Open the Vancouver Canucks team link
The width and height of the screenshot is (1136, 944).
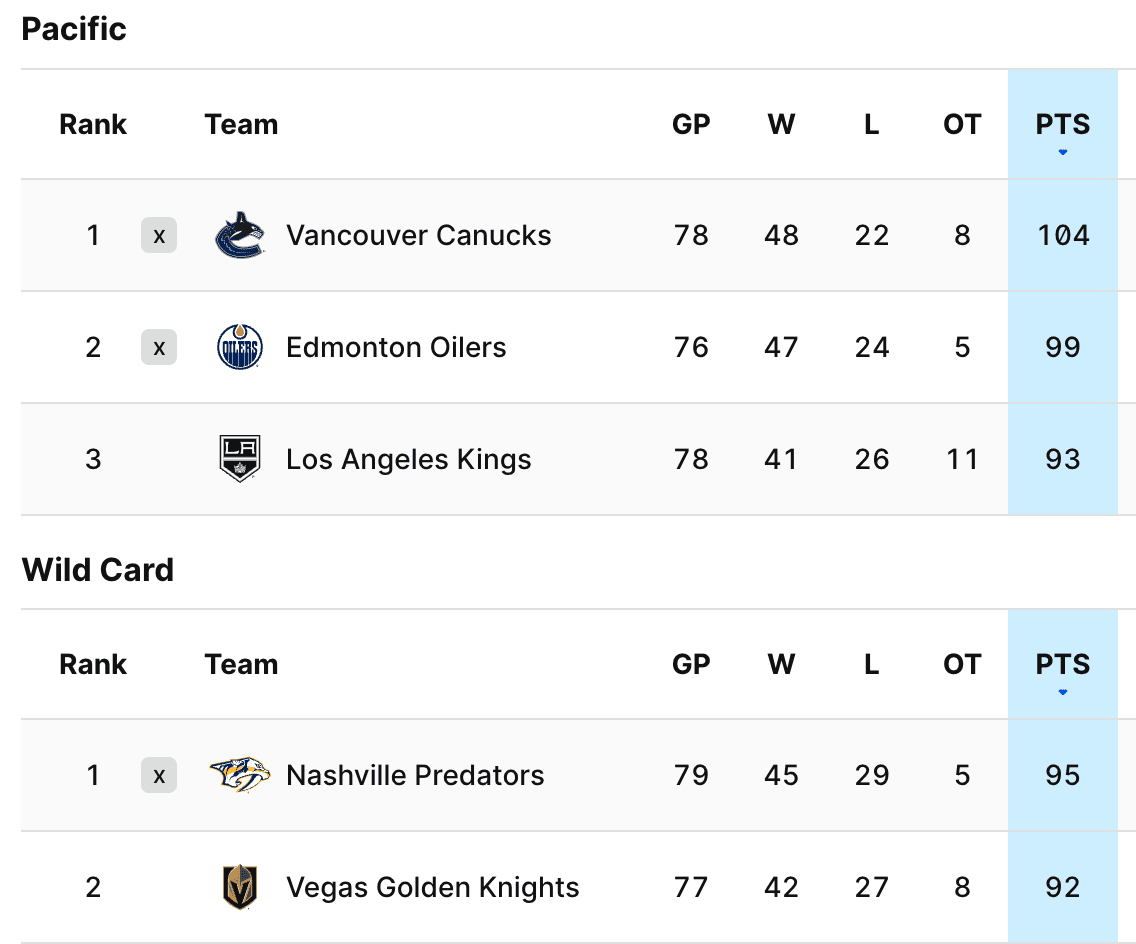click(418, 236)
